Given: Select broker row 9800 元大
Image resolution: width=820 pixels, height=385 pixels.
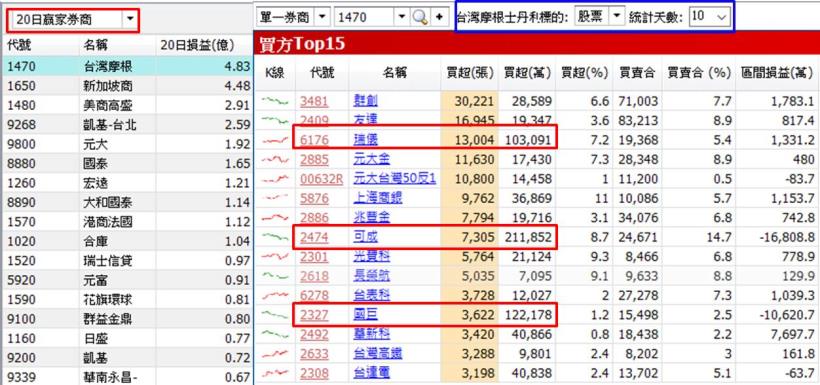Looking at the screenshot, I should point(128,144).
